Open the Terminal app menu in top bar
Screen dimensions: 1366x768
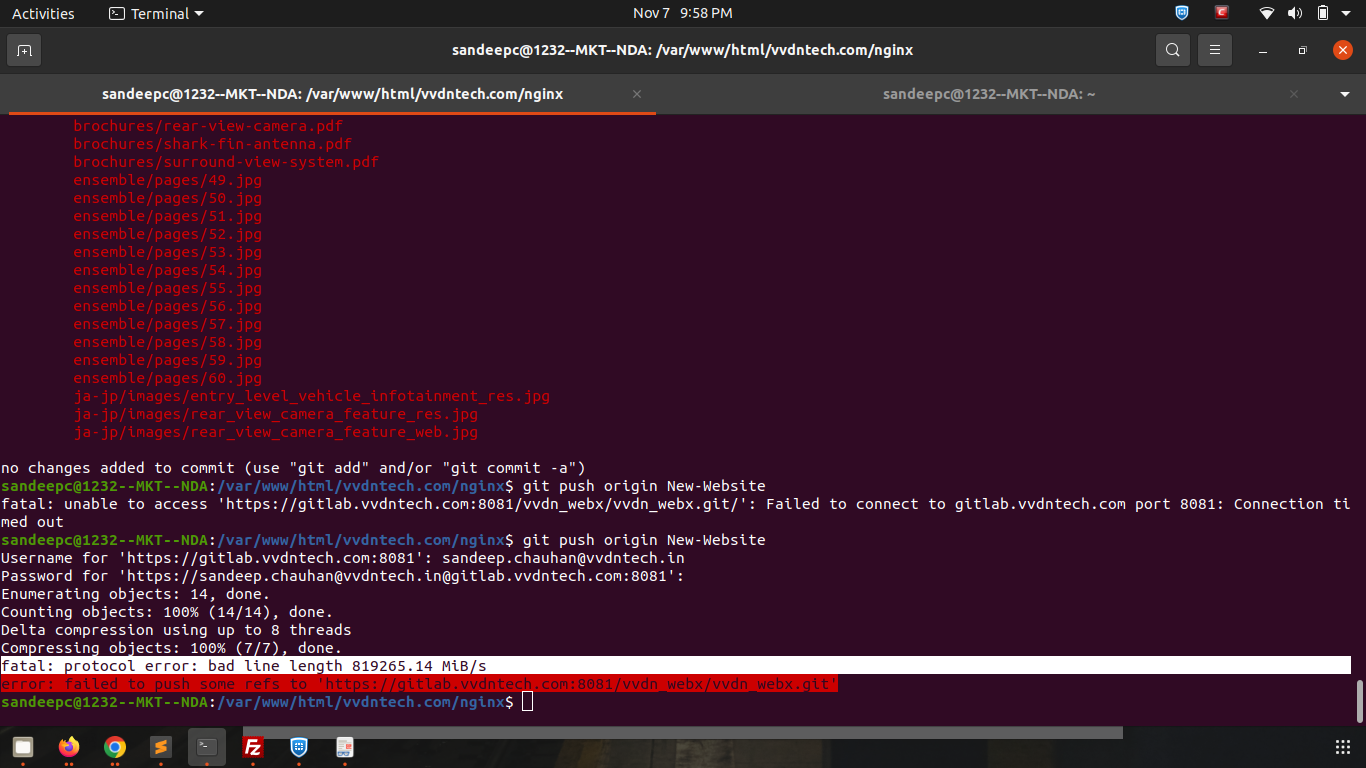point(155,13)
